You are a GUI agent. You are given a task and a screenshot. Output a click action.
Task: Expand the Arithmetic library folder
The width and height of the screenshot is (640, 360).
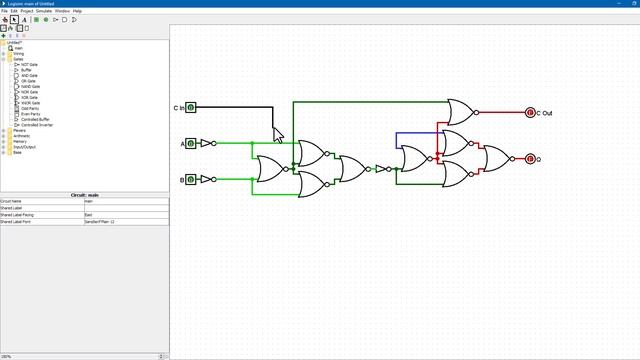pos(3,136)
